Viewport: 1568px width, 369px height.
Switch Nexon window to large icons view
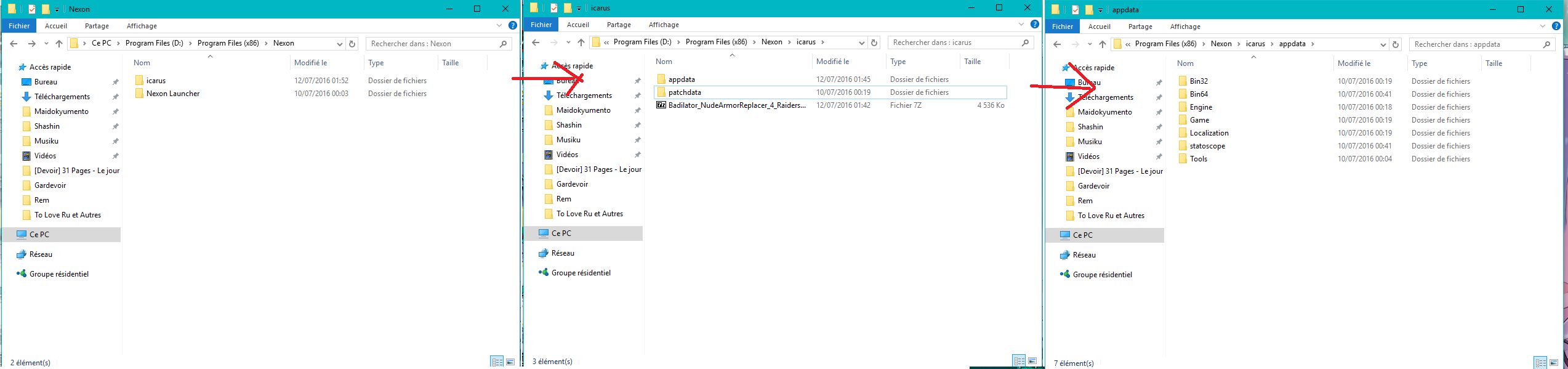[x=510, y=362]
